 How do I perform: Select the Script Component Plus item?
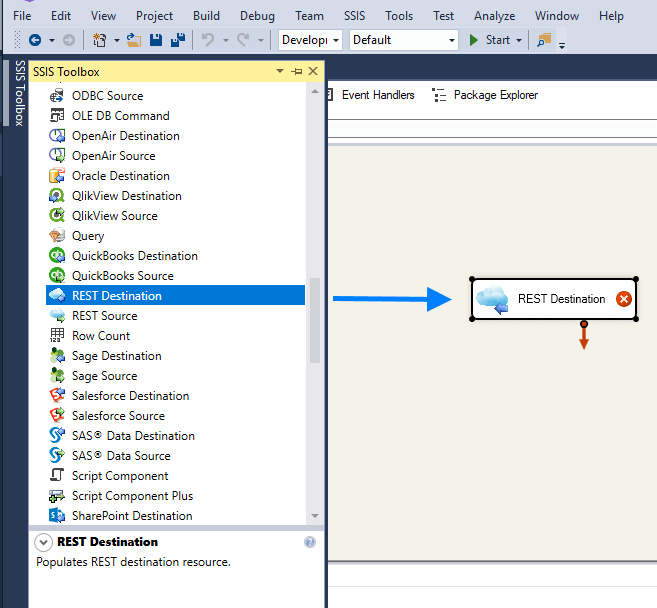pyautogui.click(x=132, y=496)
